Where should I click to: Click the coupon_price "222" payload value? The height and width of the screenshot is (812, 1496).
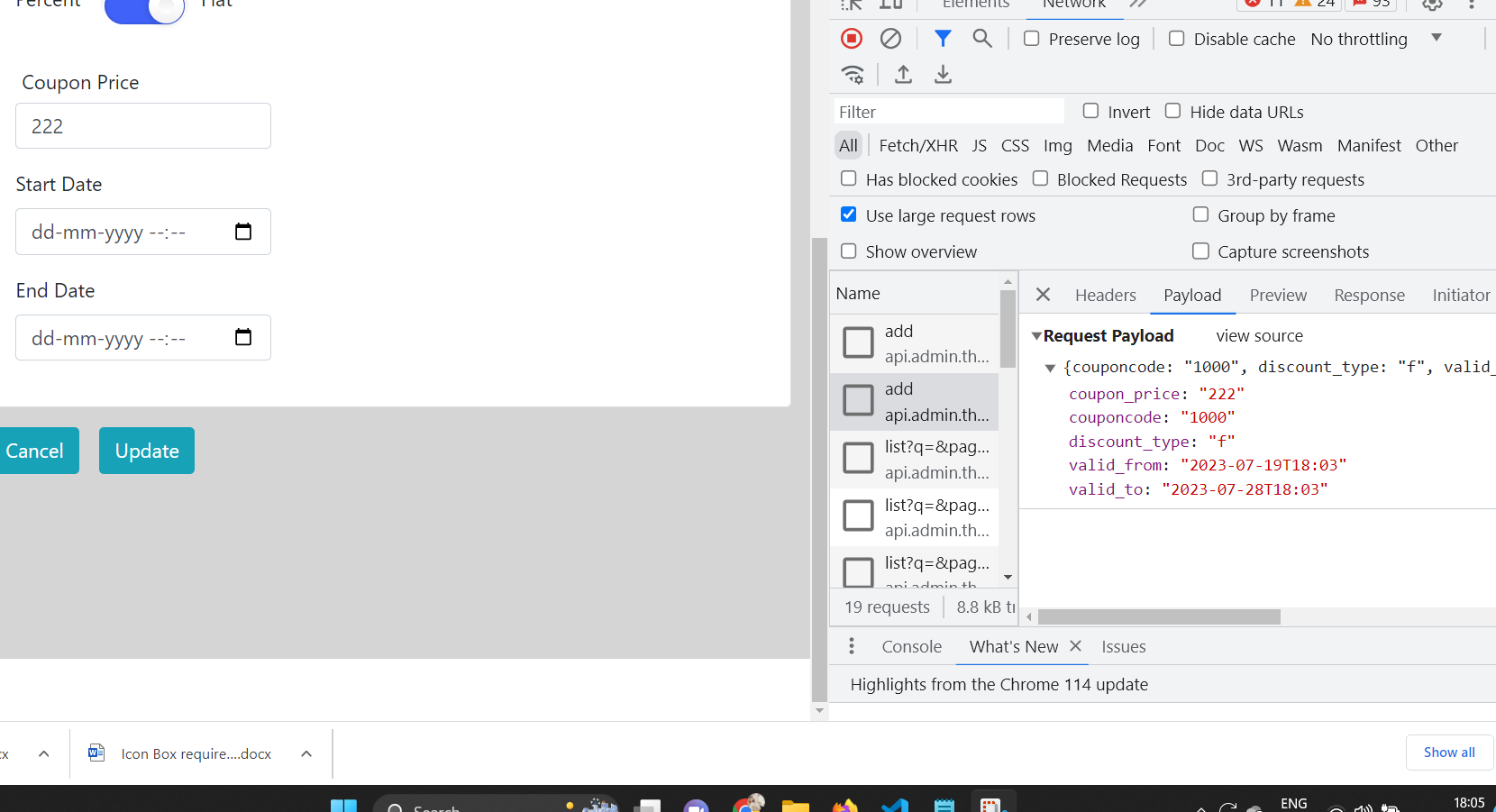click(1221, 394)
